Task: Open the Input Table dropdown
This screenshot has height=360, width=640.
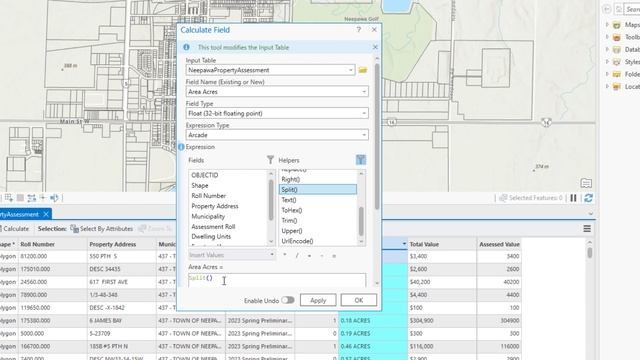Action: pos(351,70)
